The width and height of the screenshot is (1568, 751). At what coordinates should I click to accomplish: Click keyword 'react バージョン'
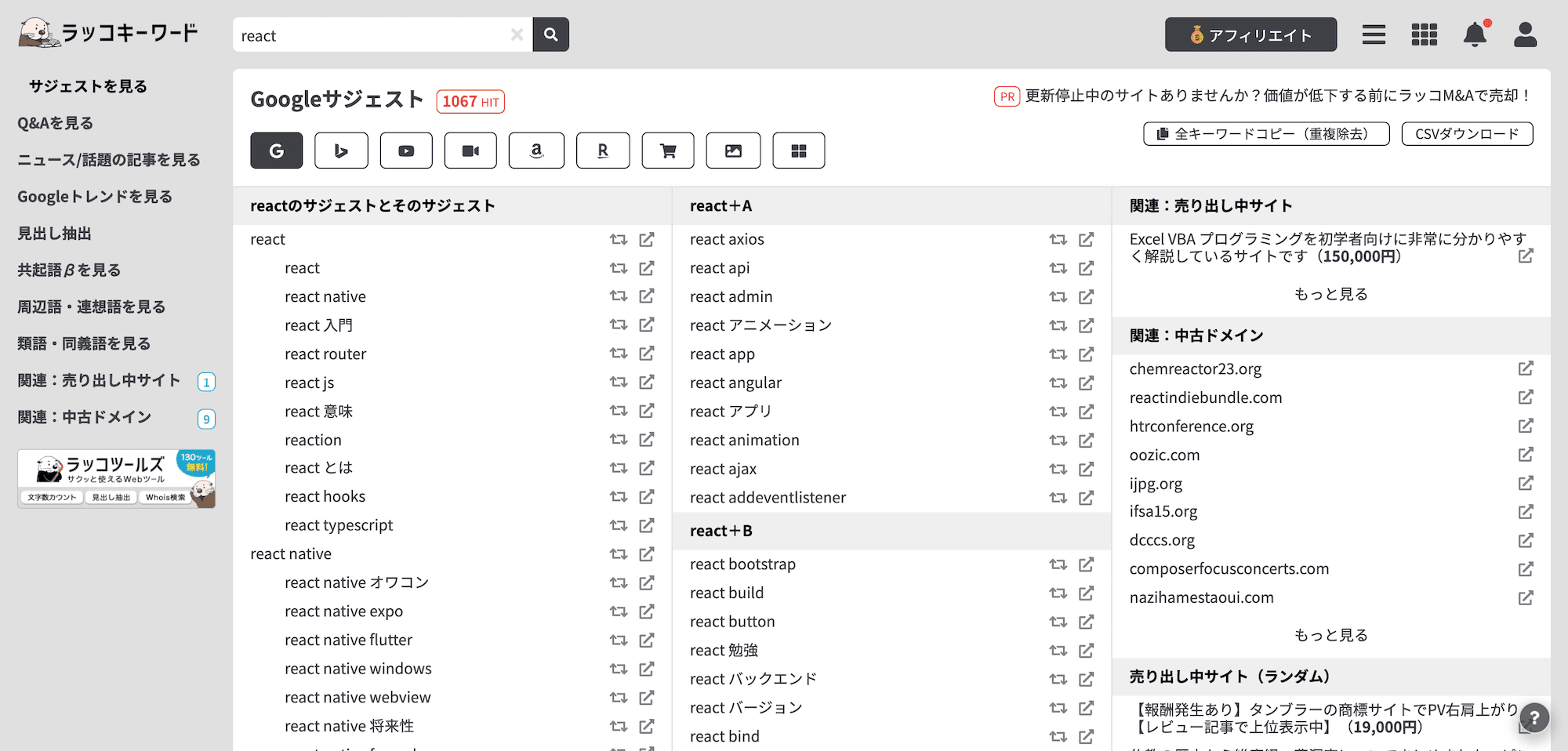(x=746, y=708)
